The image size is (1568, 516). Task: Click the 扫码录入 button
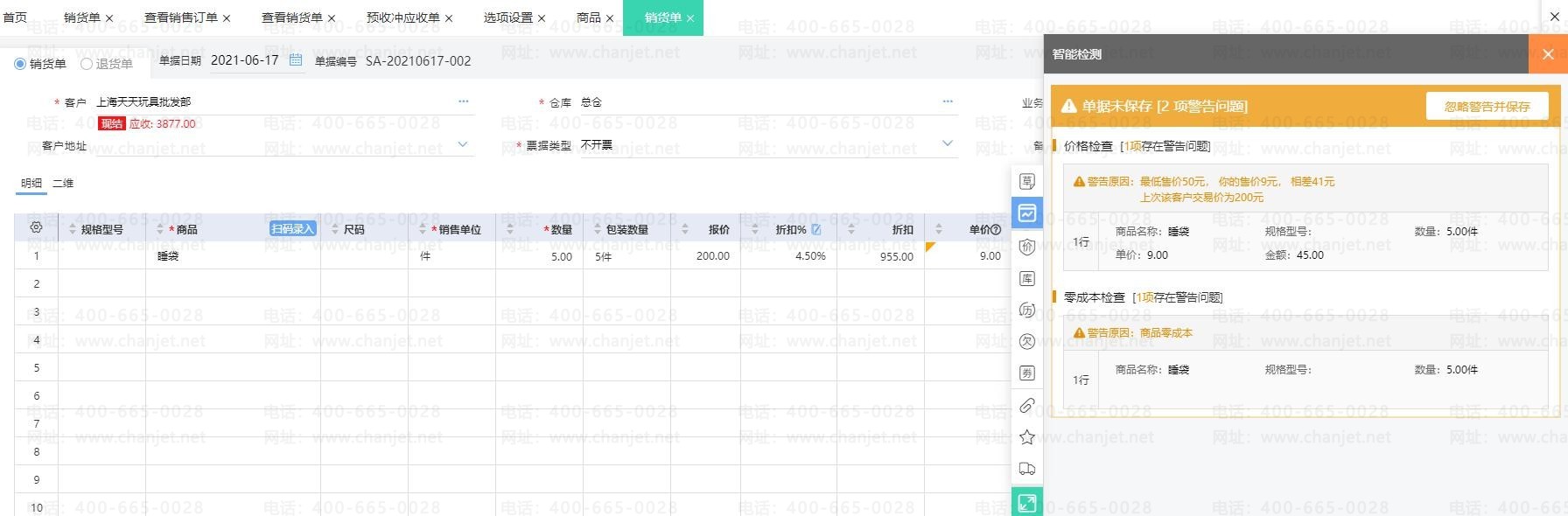click(292, 229)
